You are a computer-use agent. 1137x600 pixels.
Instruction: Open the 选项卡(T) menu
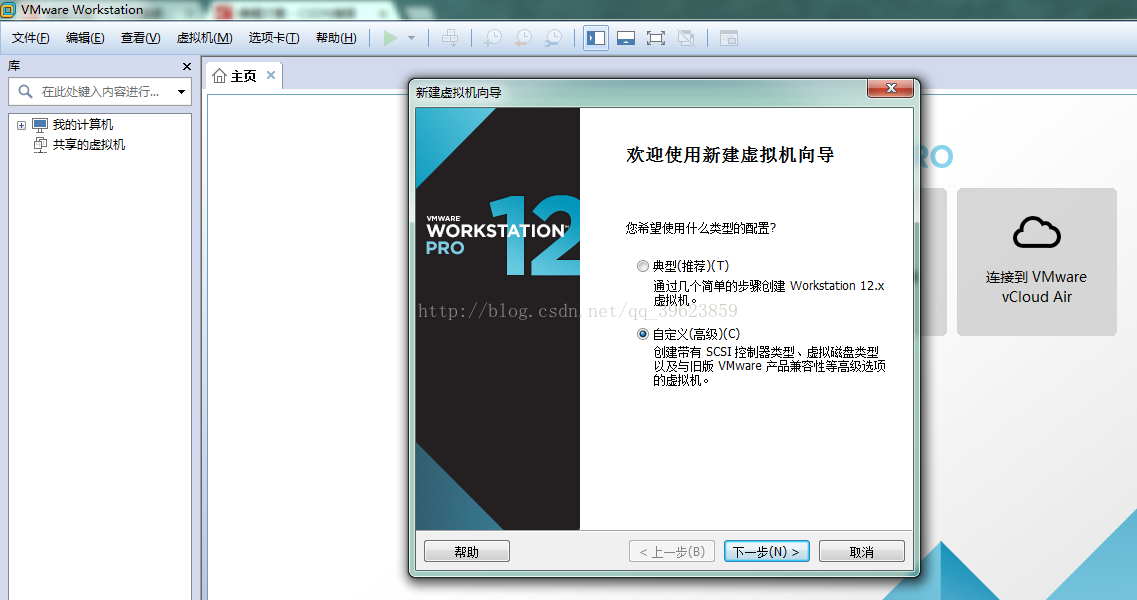(273, 38)
